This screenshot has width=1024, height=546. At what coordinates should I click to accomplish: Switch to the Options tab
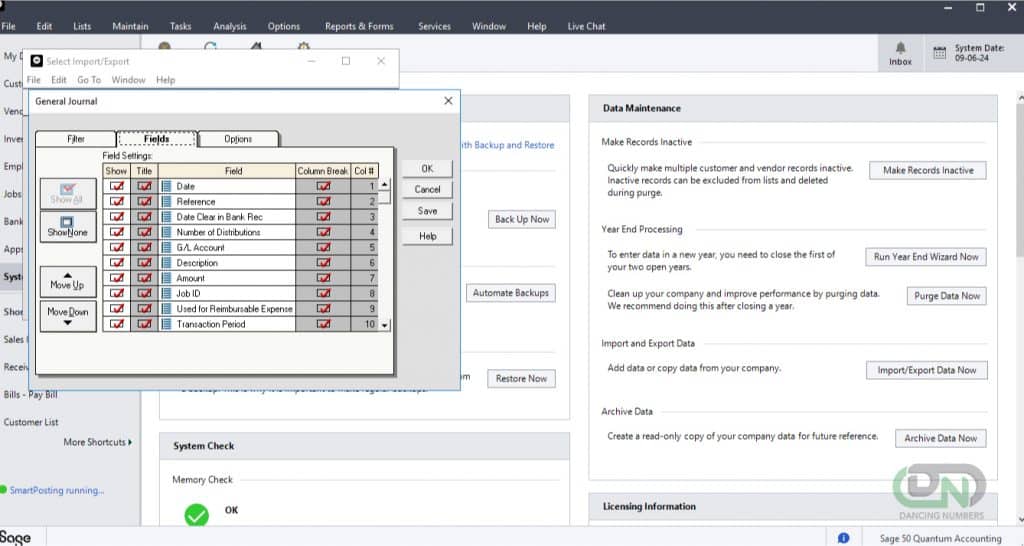(x=238, y=138)
